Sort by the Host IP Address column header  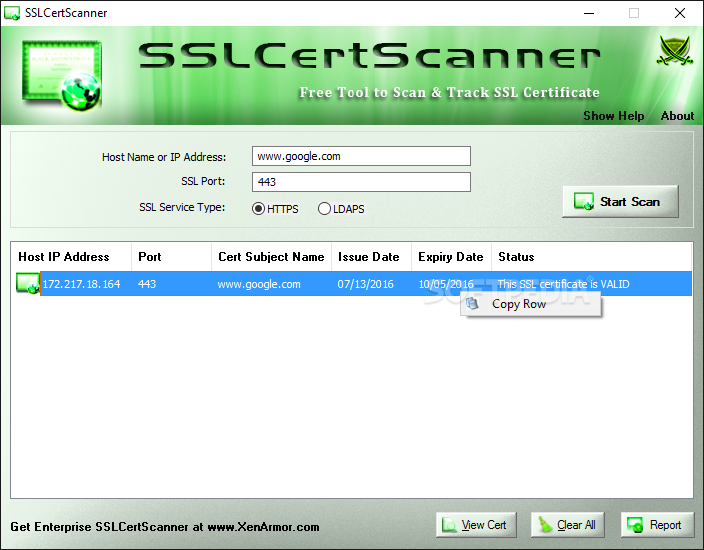click(x=71, y=257)
